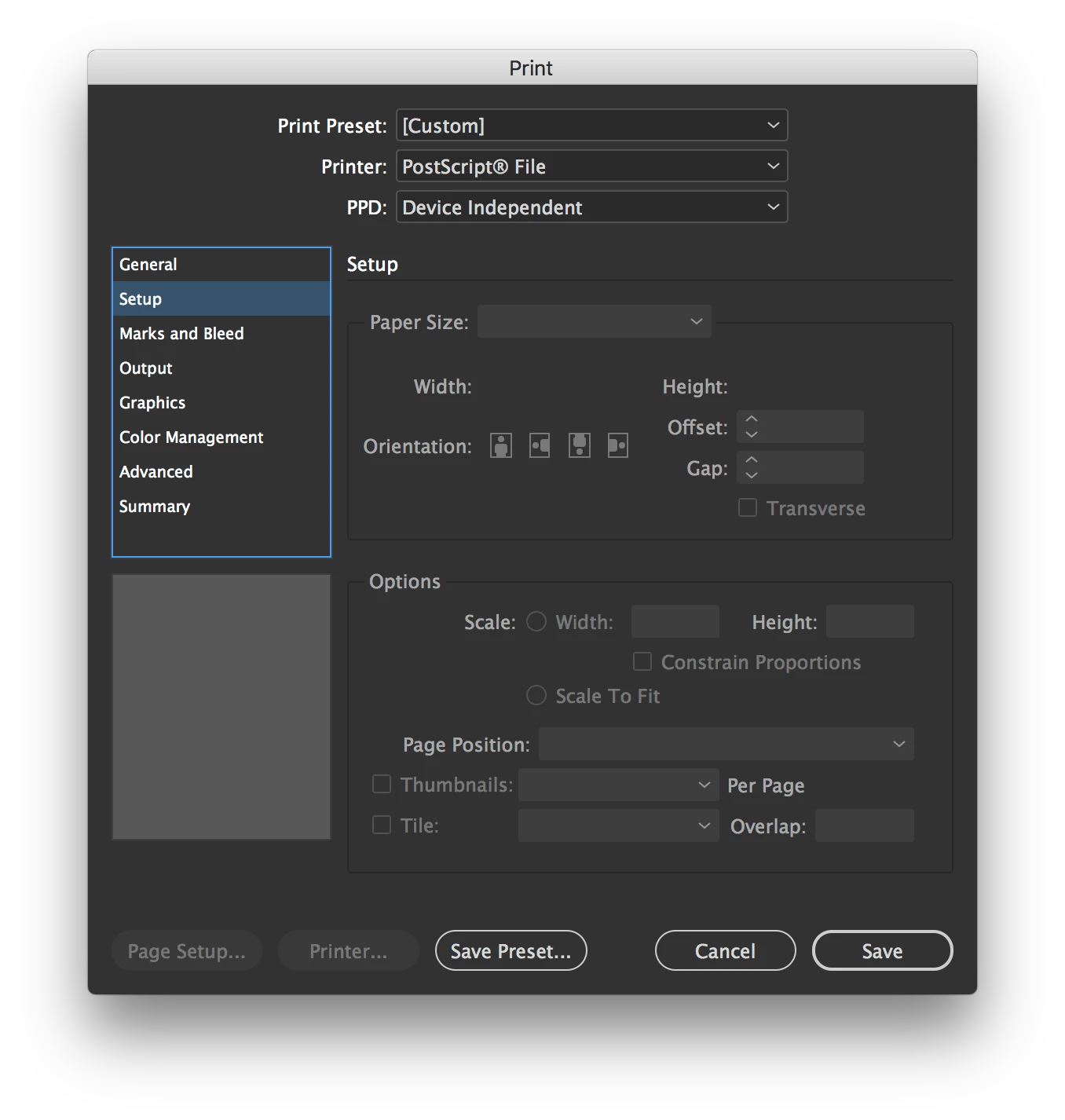1065x1120 pixels.
Task: Switch to the General panel
Action: [221, 265]
